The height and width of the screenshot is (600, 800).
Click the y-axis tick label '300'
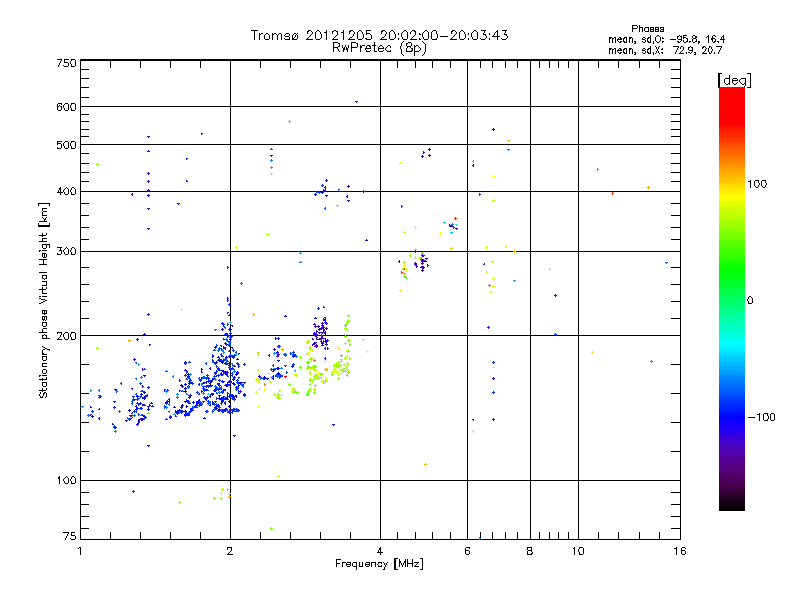tap(66, 251)
